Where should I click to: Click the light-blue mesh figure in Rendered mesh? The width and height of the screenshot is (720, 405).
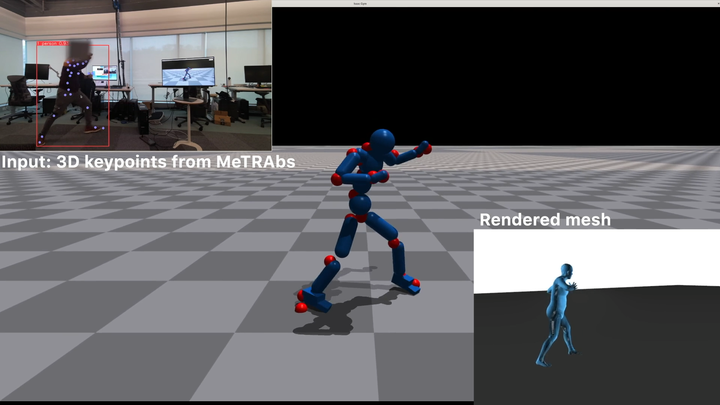(557, 315)
